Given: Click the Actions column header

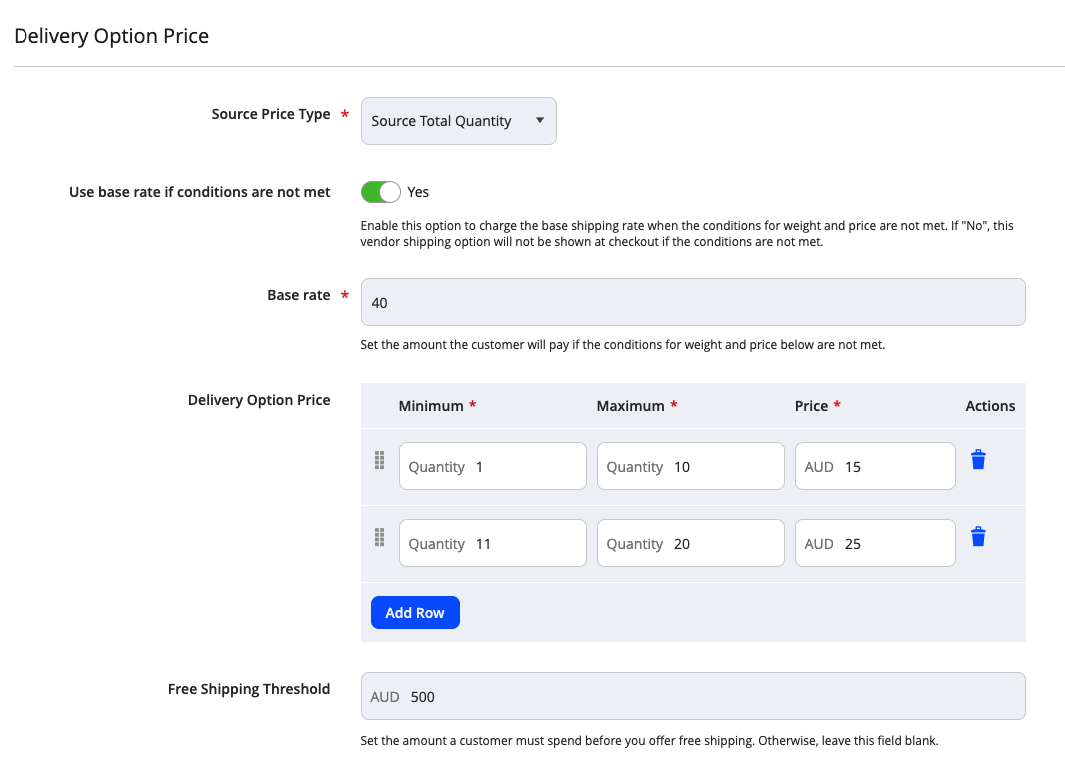Looking at the screenshot, I should (990, 406).
